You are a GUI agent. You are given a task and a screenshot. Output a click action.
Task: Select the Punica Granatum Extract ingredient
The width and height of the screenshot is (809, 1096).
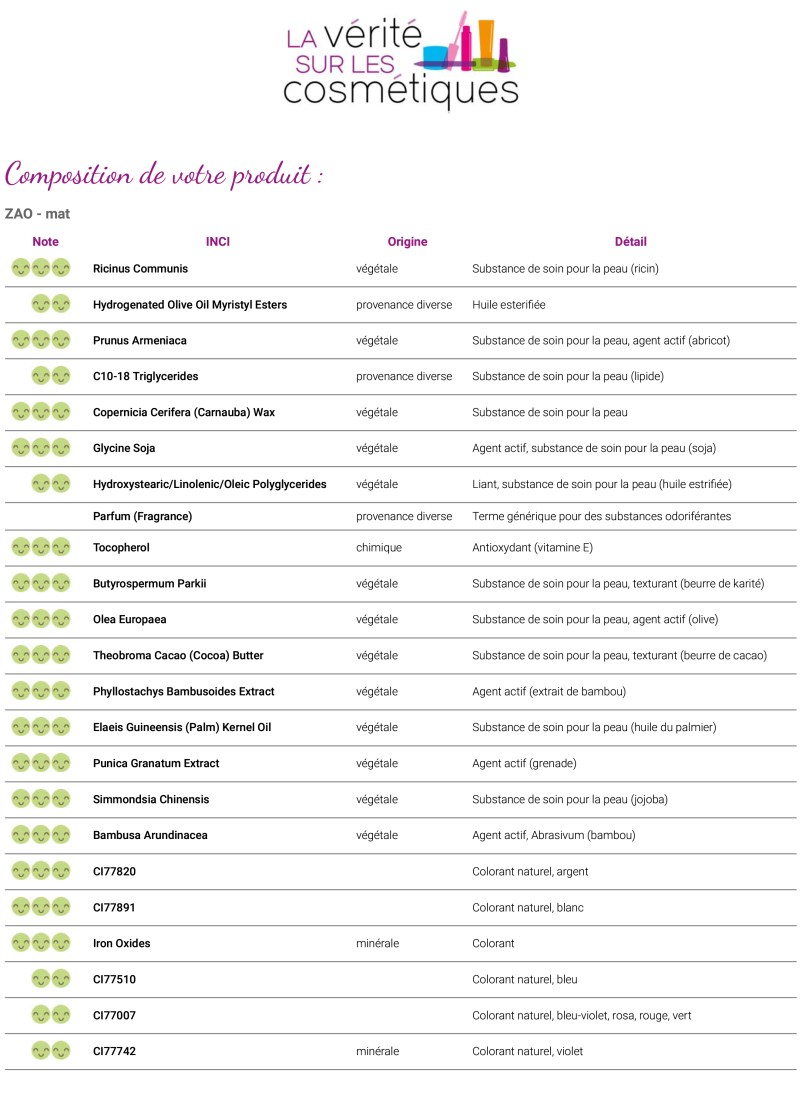tap(156, 763)
